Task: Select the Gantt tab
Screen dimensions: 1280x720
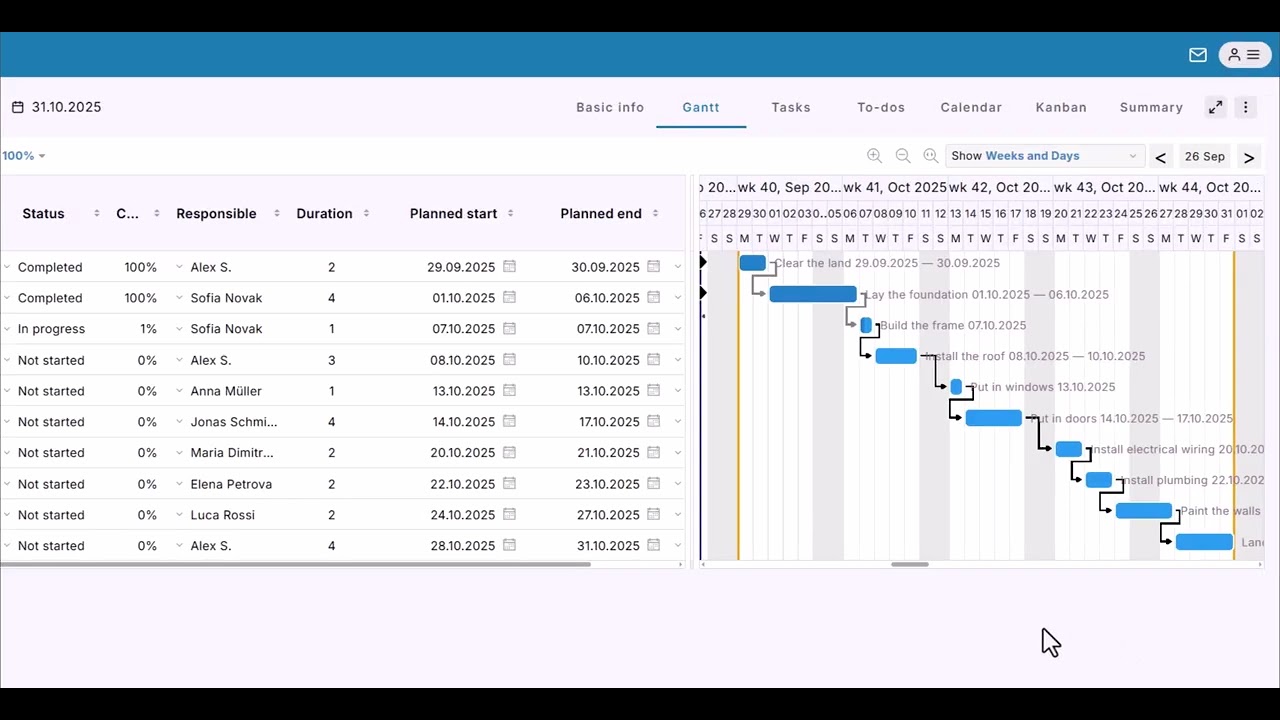Action: 701,107
